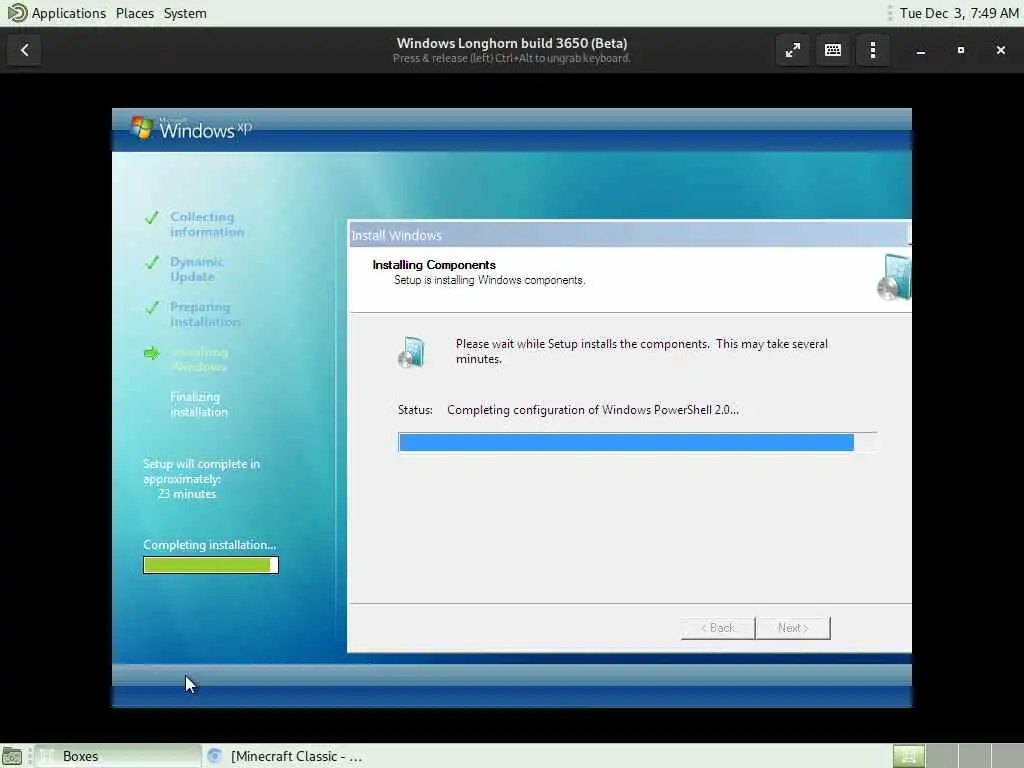Click the PowerShell 2.0 status text
Screen dimensions: 1024x768
click(x=593, y=410)
